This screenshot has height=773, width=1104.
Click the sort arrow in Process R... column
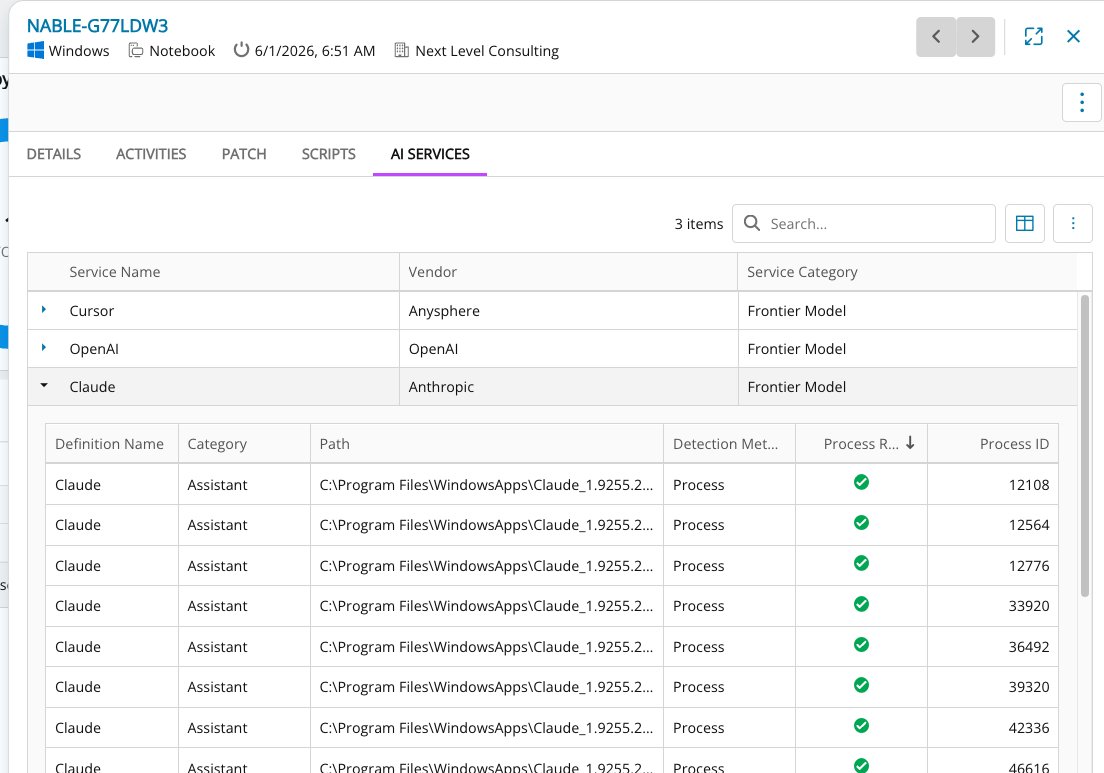tap(910, 443)
